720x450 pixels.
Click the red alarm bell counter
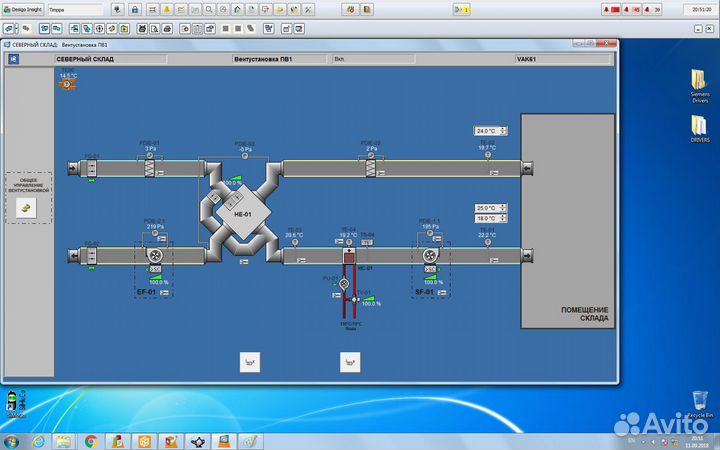point(611,9)
